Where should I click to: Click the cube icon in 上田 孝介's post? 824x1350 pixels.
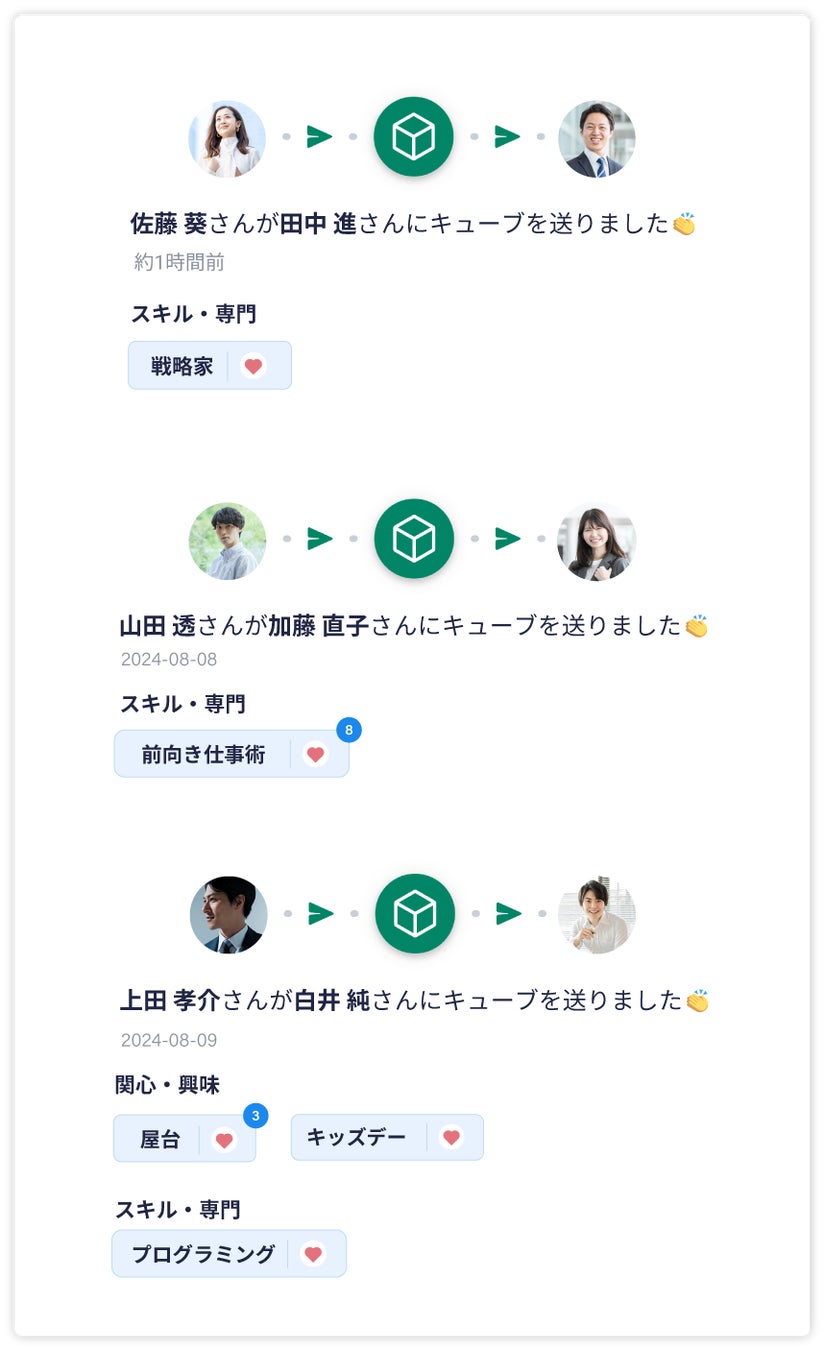pos(415,913)
